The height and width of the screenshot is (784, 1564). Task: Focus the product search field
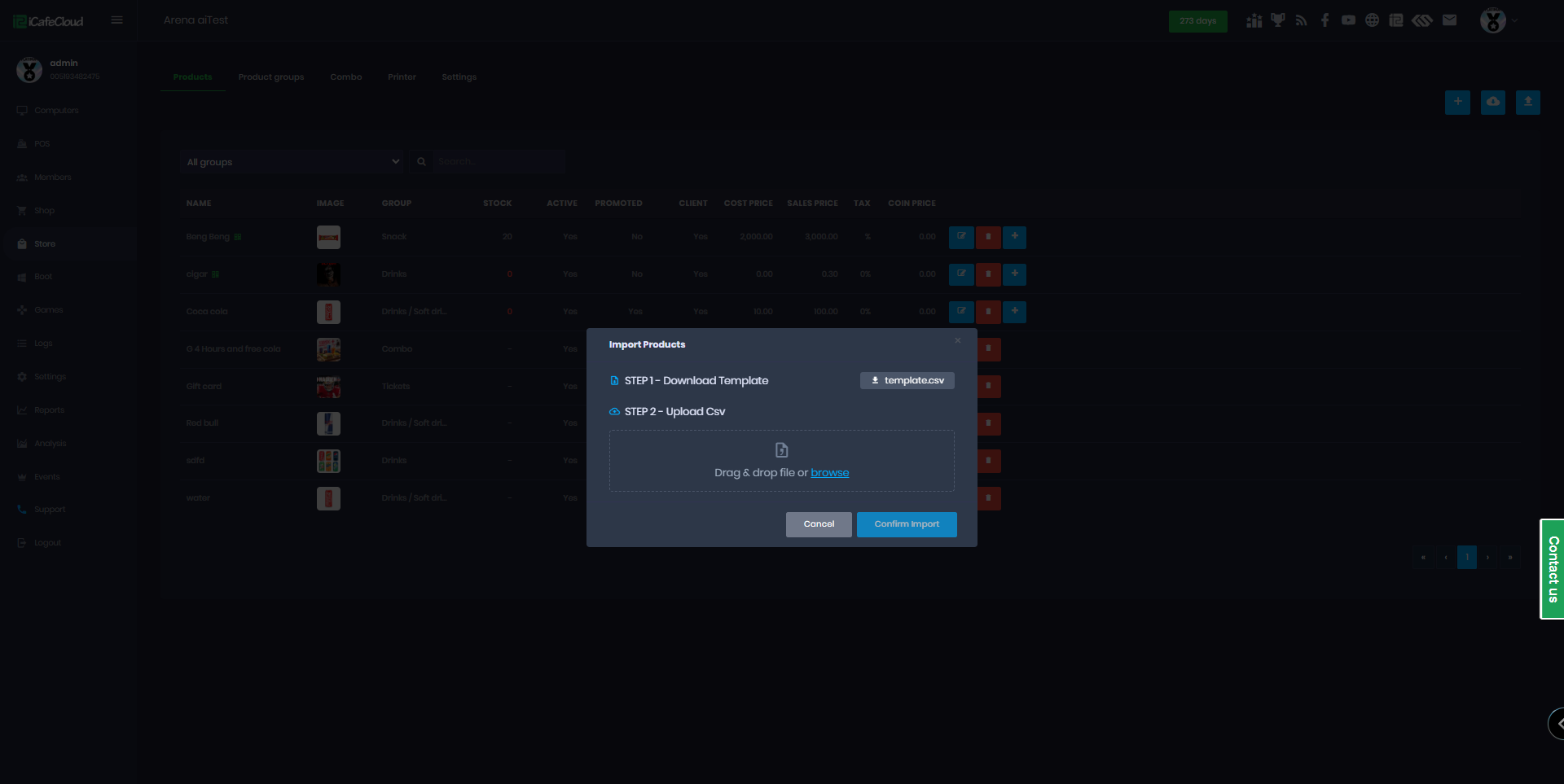(x=499, y=162)
